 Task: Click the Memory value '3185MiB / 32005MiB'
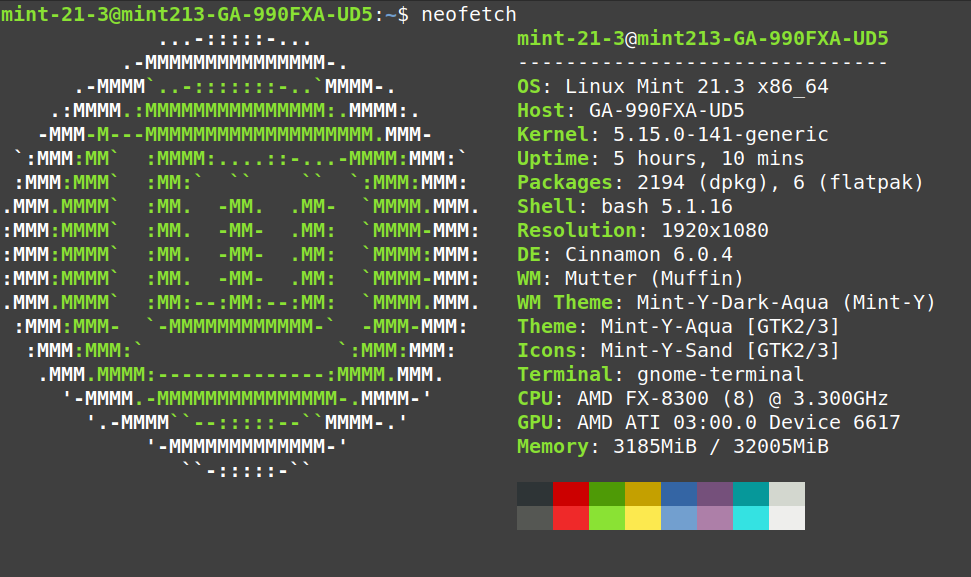click(720, 446)
